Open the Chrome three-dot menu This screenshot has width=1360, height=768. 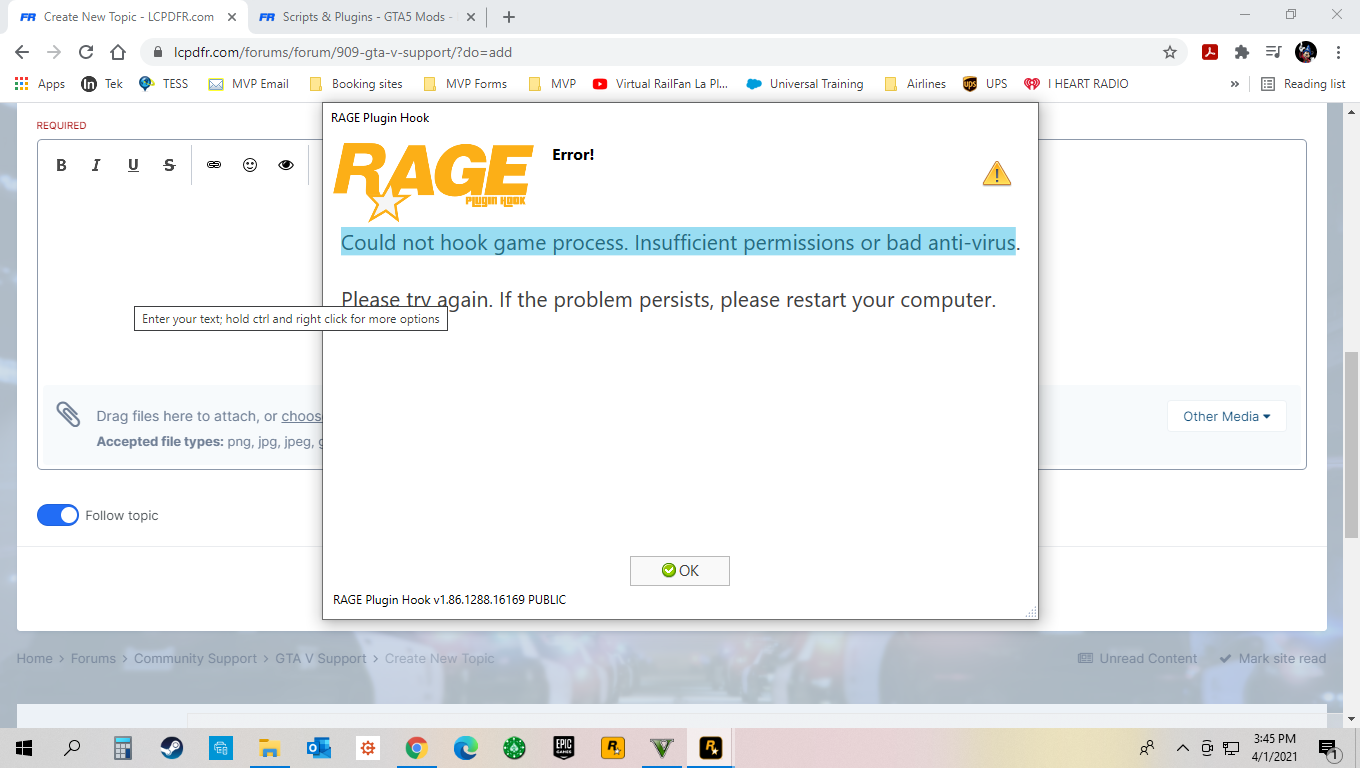pyautogui.click(x=1338, y=52)
